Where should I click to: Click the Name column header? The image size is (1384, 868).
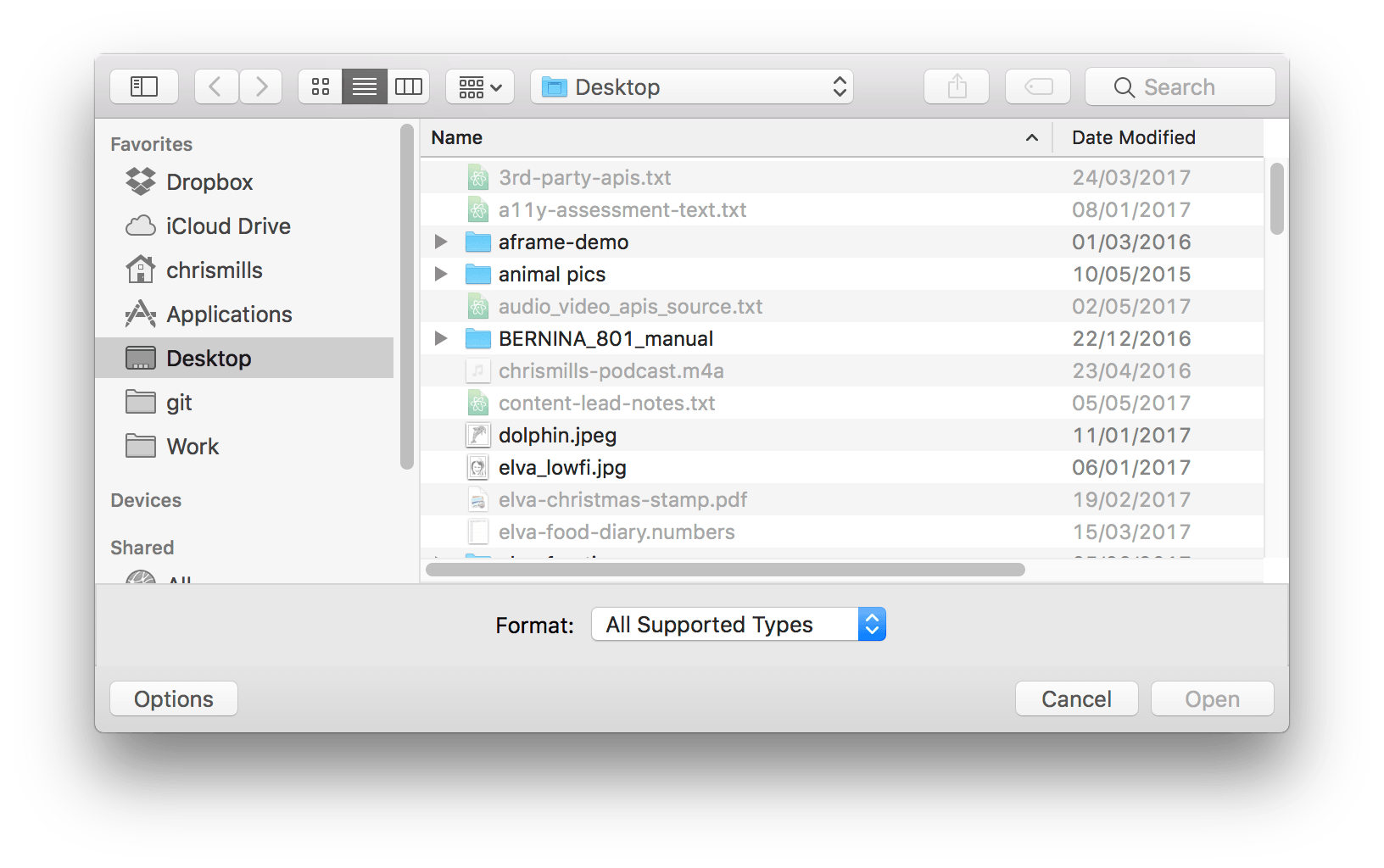[x=456, y=137]
